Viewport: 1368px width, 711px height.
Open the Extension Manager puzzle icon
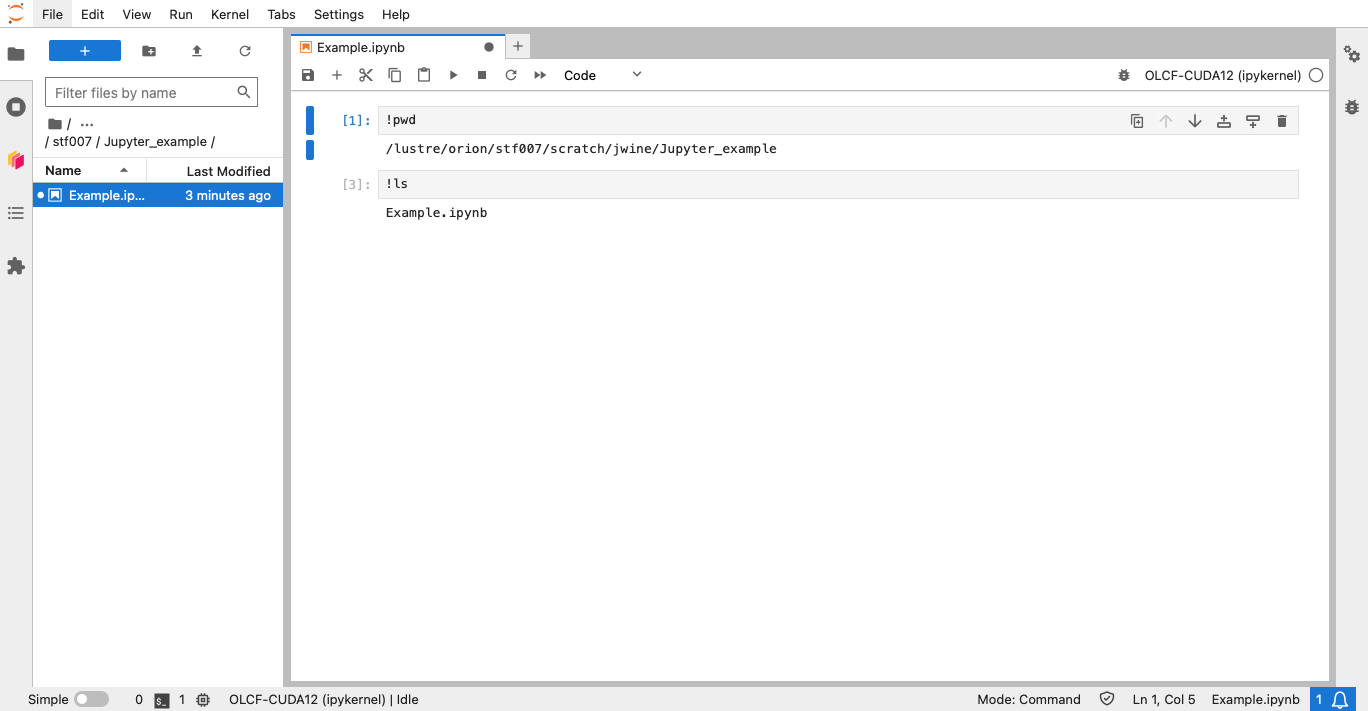pyautogui.click(x=16, y=266)
